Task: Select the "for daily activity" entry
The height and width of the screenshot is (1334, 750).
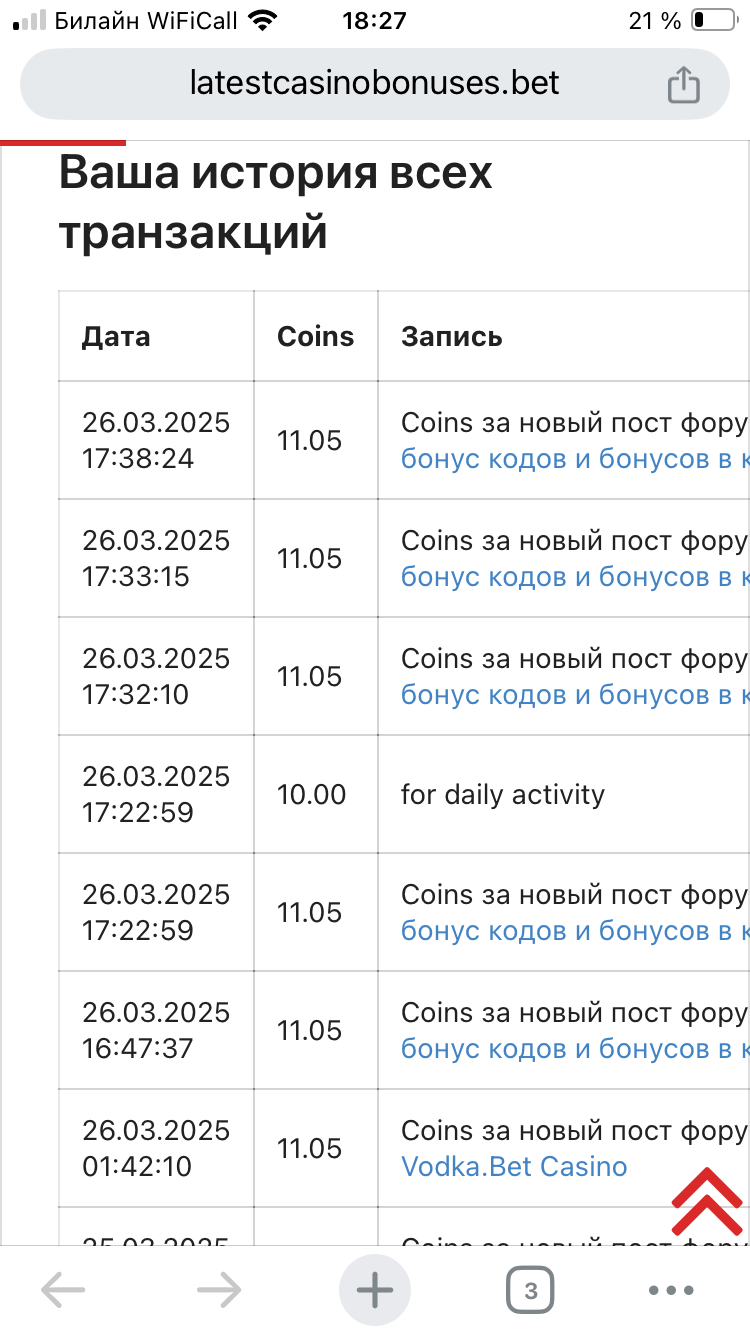Action: tap(503, 795)
